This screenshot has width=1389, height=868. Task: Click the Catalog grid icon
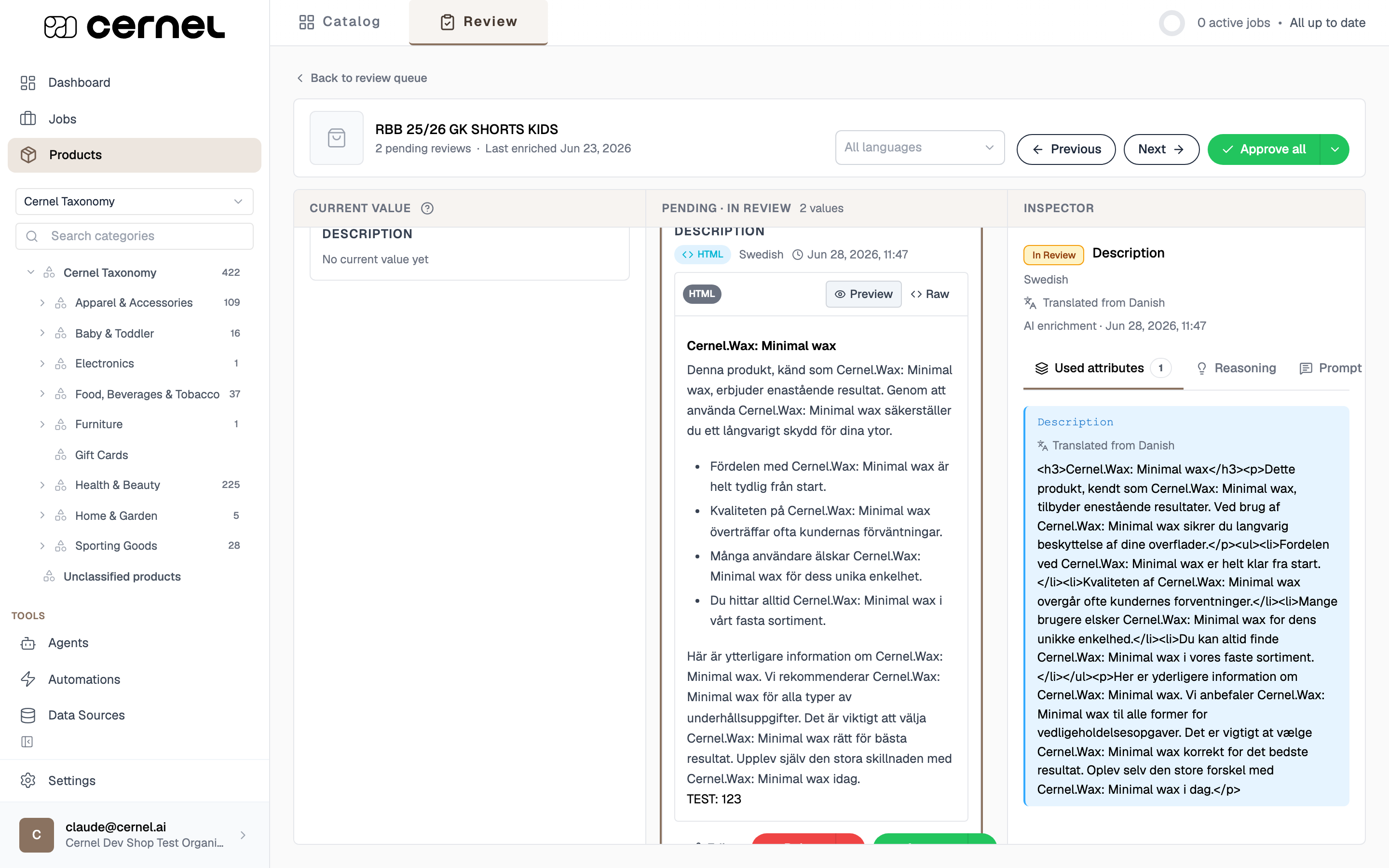point(307,22)
